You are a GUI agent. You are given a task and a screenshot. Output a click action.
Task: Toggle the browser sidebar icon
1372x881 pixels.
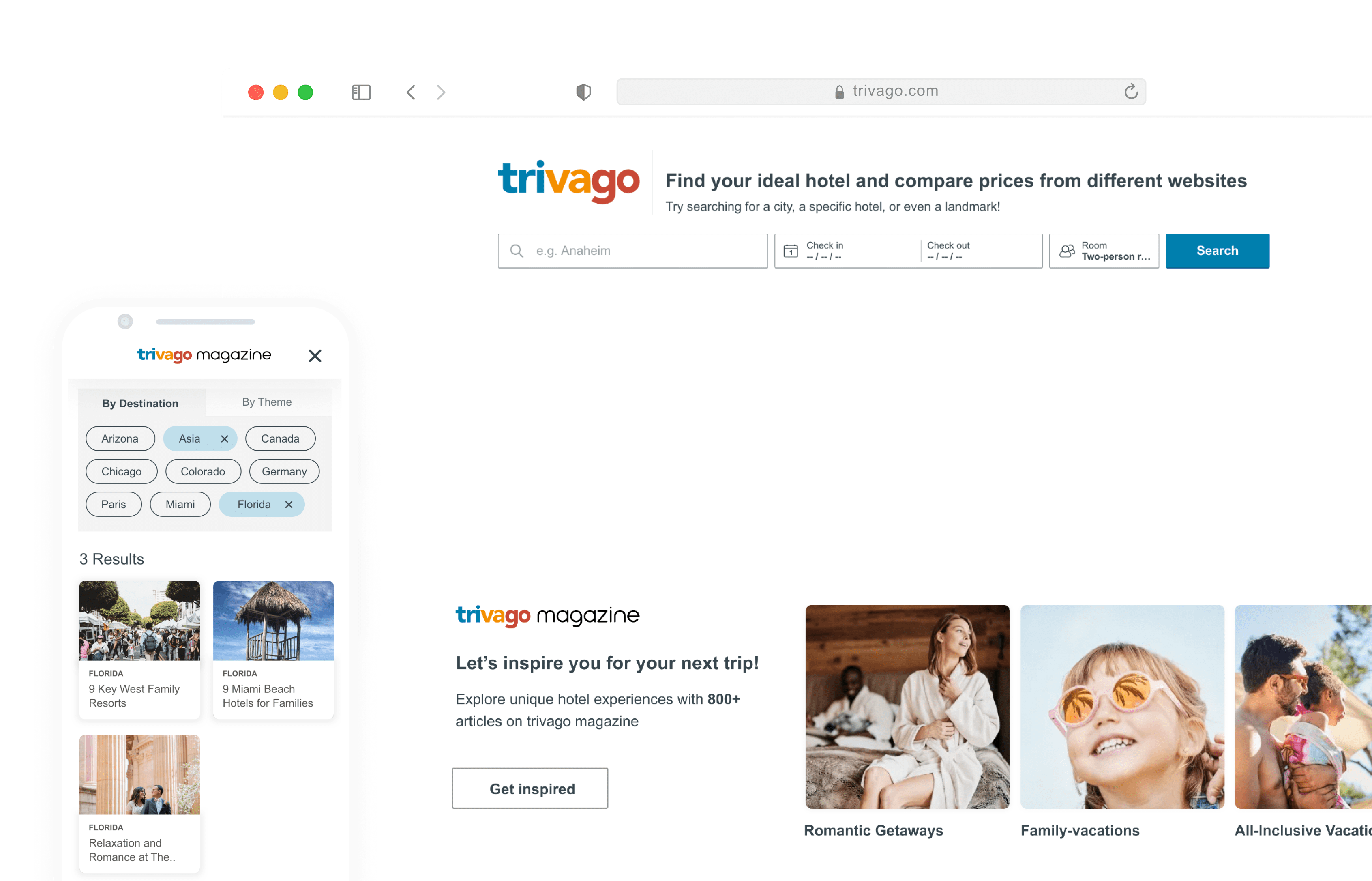point(361,92)
